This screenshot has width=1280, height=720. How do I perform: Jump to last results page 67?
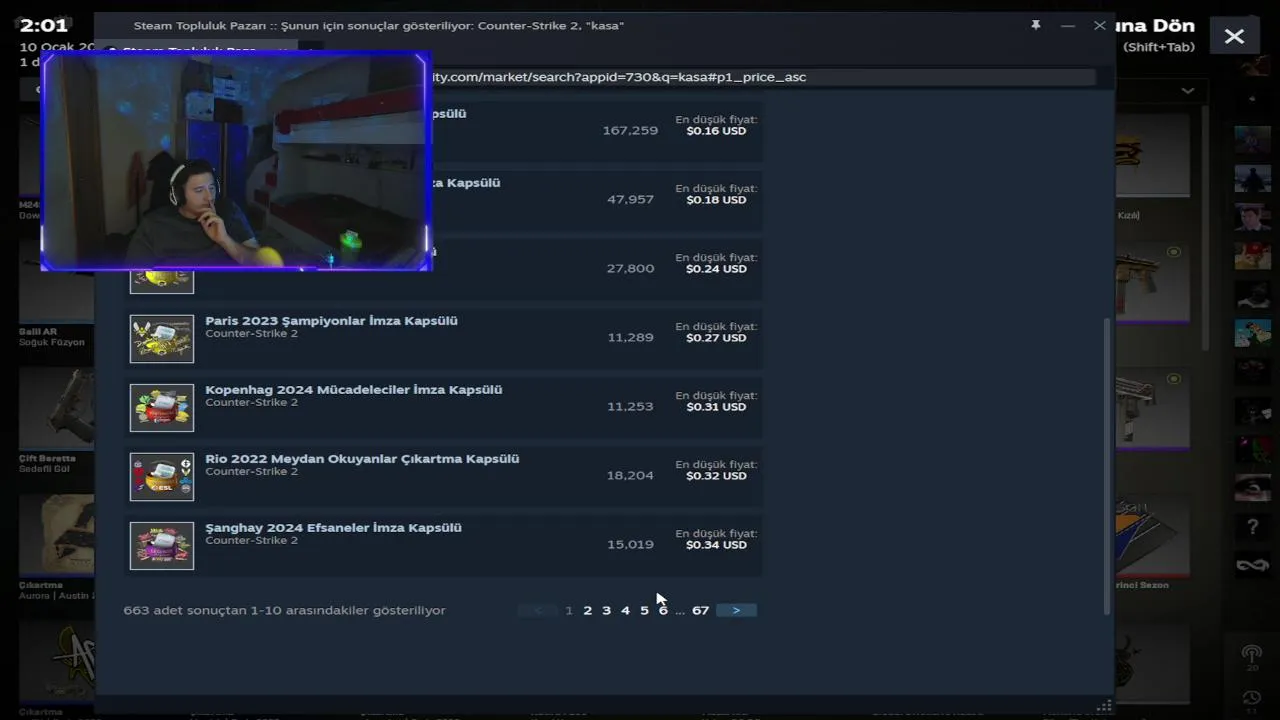click(700, 610)
